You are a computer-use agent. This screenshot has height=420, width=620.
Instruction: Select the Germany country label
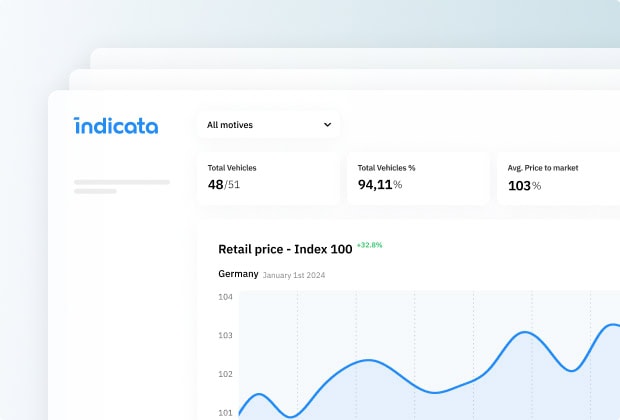pyautogui.click(x=238, y=274)
